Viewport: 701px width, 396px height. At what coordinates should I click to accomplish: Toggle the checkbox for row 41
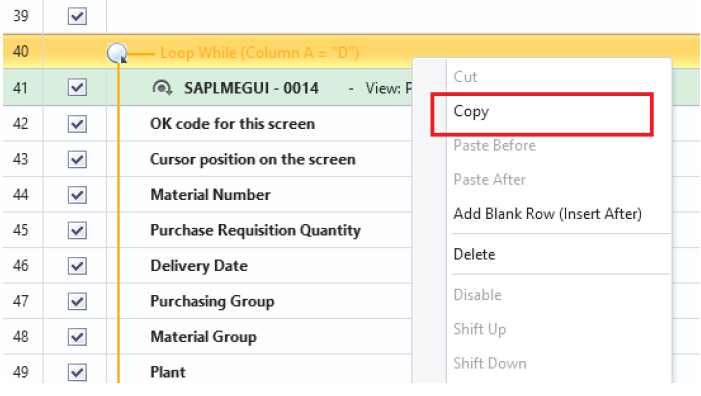[x=77, y=87]
